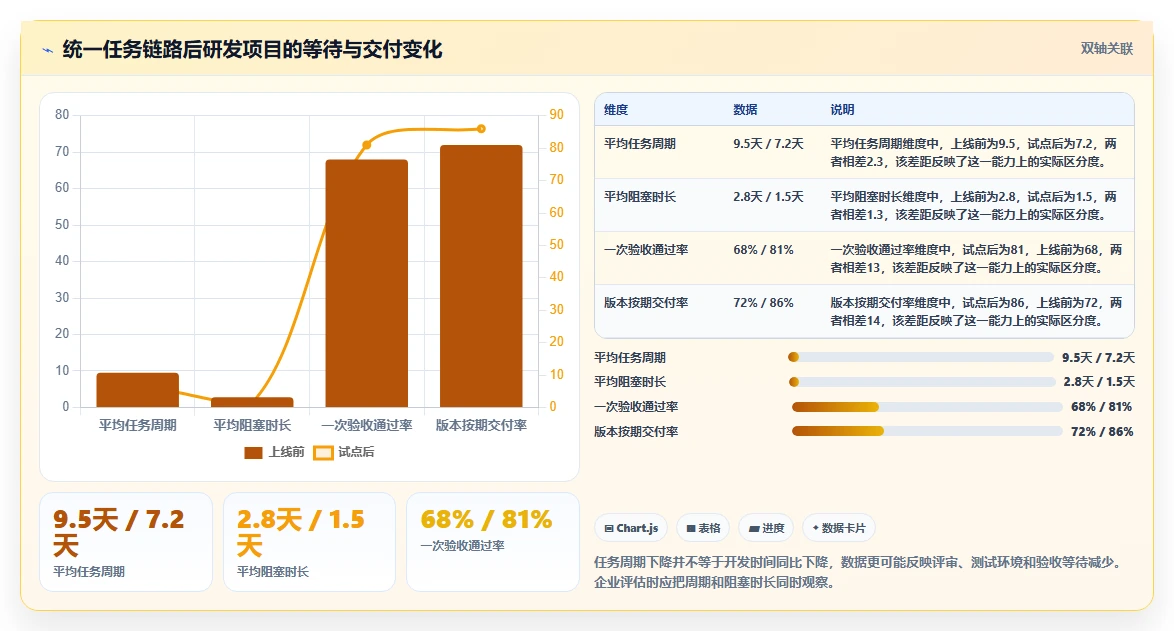Click the 平均阻塞时长 progress bar
Image resolution: width=1174 pixels, height=631 pixels.
(x=922, y=382)
